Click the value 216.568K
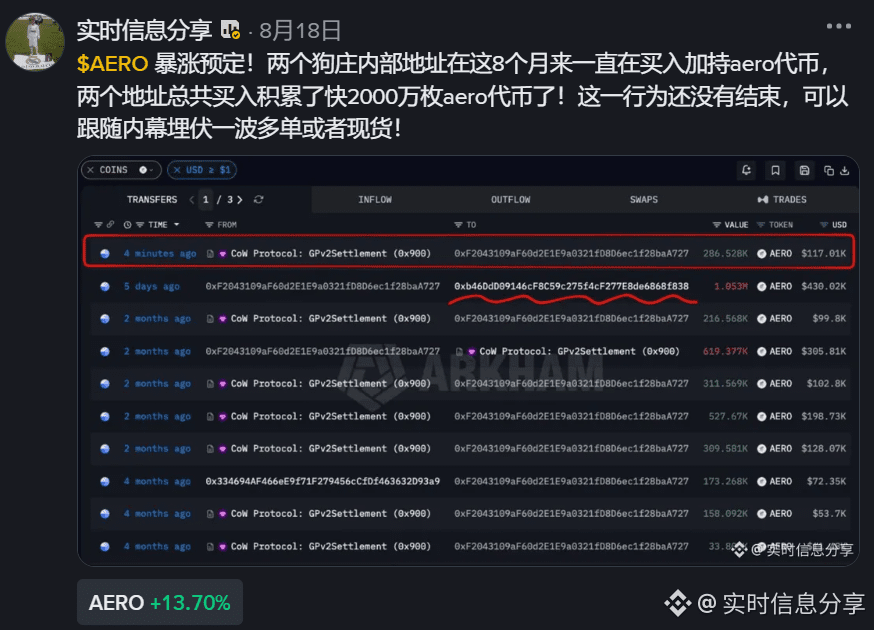Image resolution: width=874 pixels, height=630 pixels. coord(725,319)
